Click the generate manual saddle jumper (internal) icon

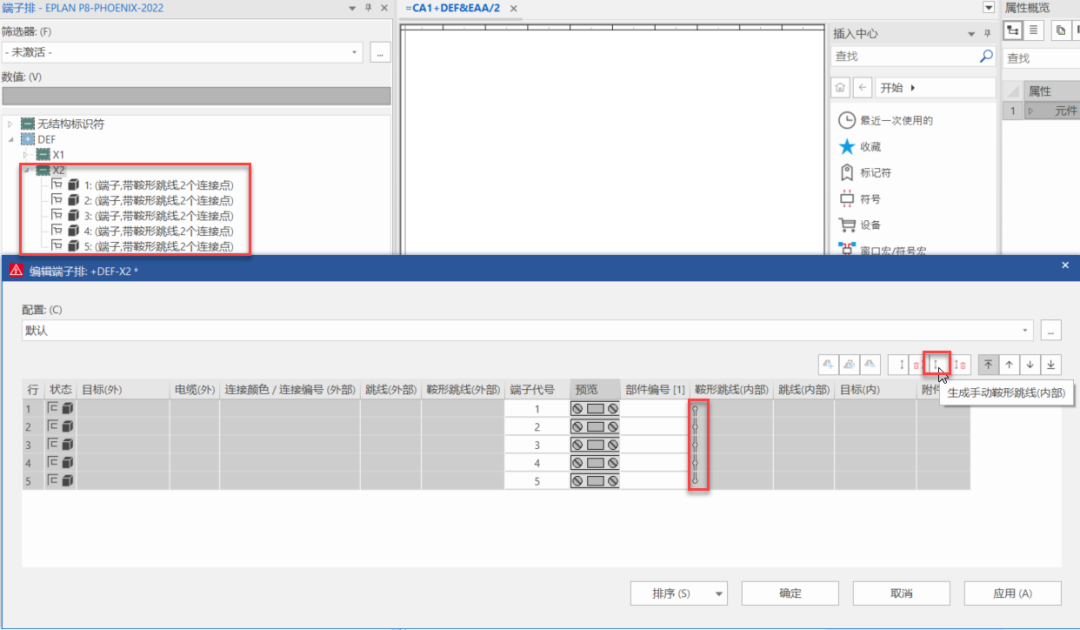pos(936,365)
